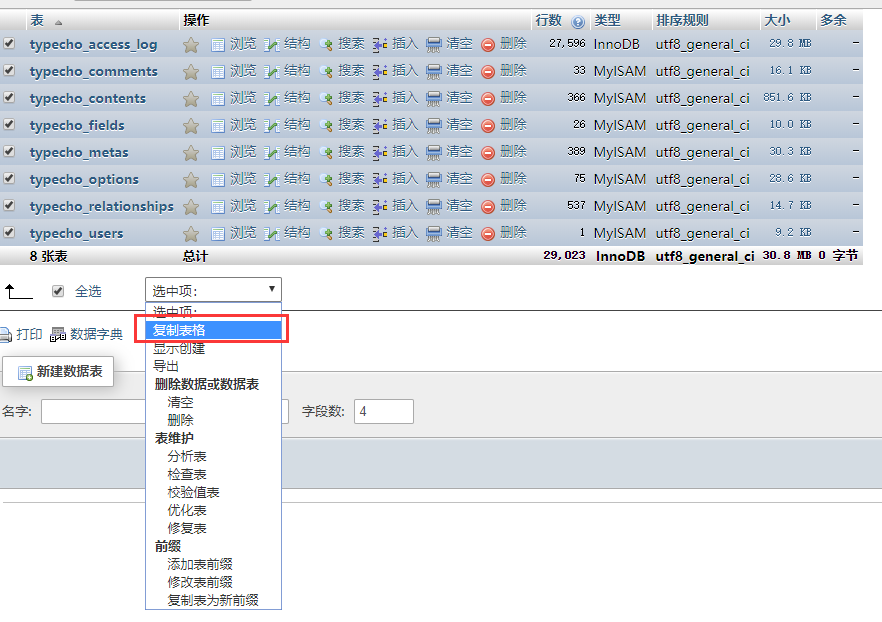Click 删除 delete icon for typecho_access_log

pyautogui.click(x=488, y=45)
